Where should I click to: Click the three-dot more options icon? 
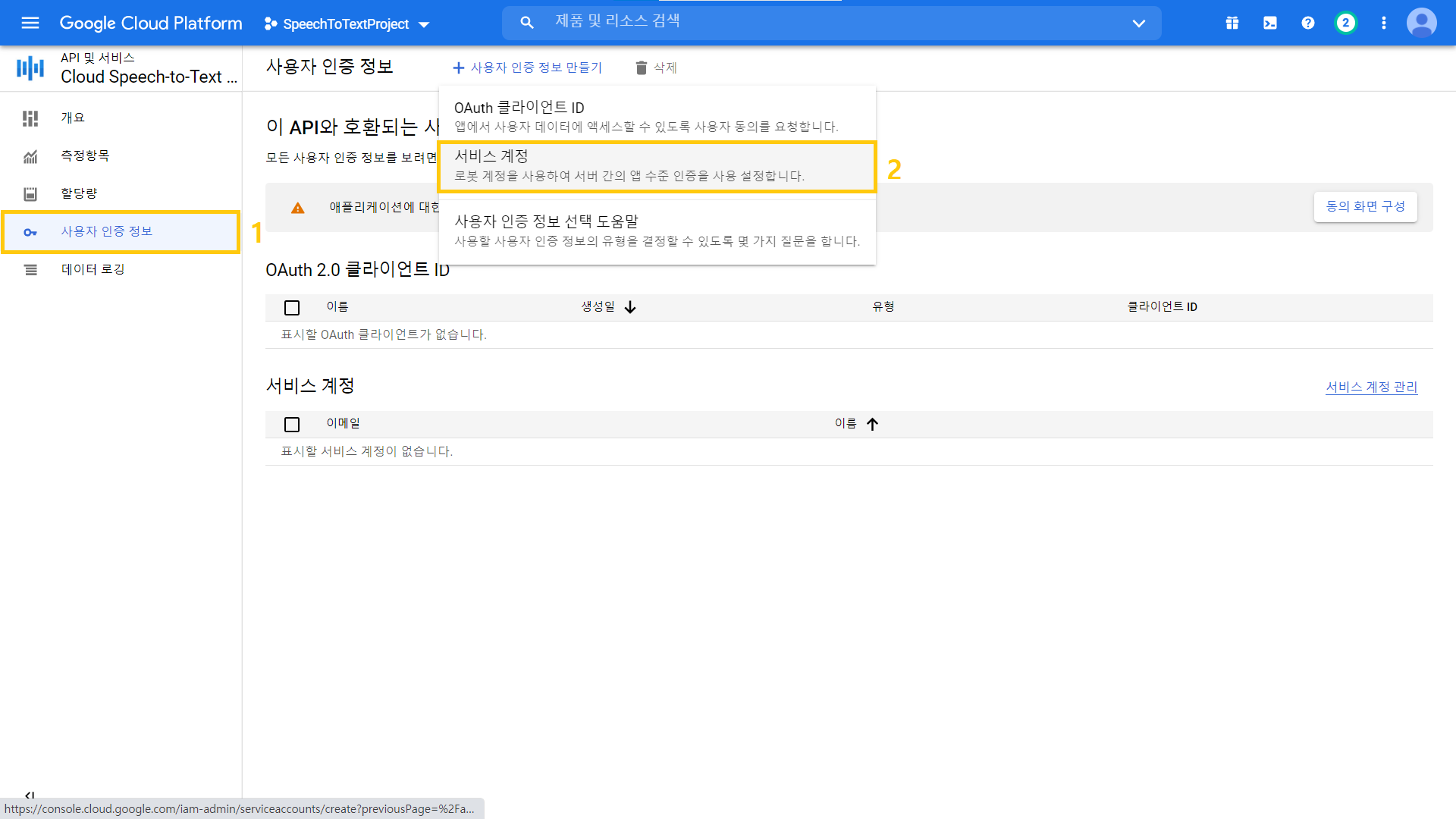tap(1384, 23)
